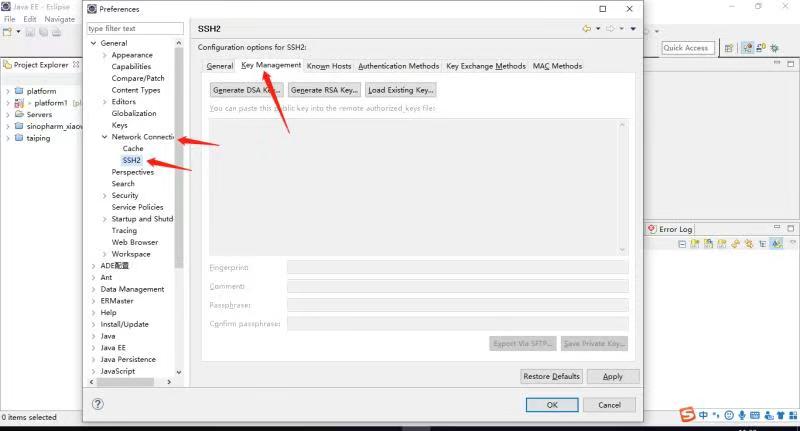Collapse the General preferences node

[93, 43]
